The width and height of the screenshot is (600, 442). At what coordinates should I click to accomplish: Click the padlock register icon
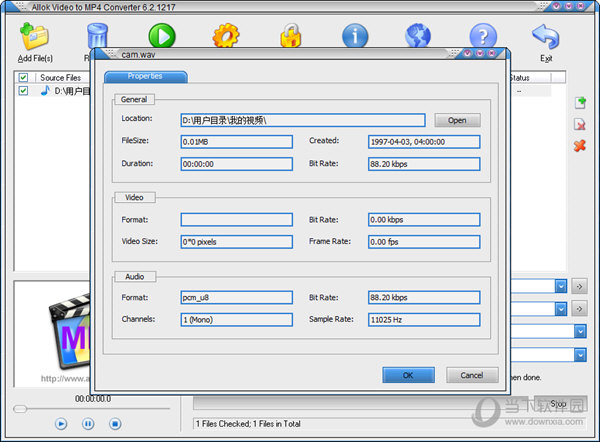(291, 36)
